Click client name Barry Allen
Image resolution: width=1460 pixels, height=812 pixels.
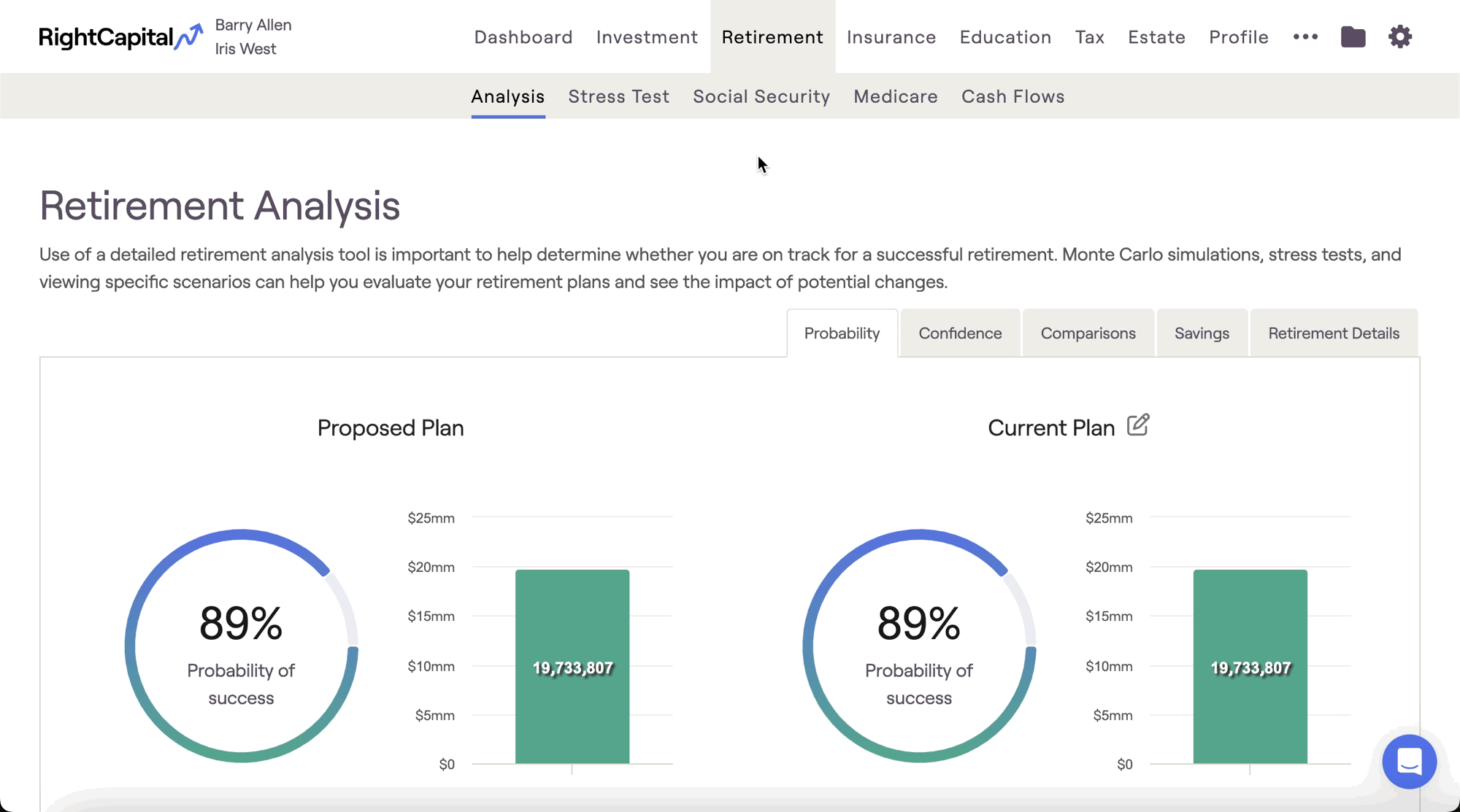click(x=253, y=25)
